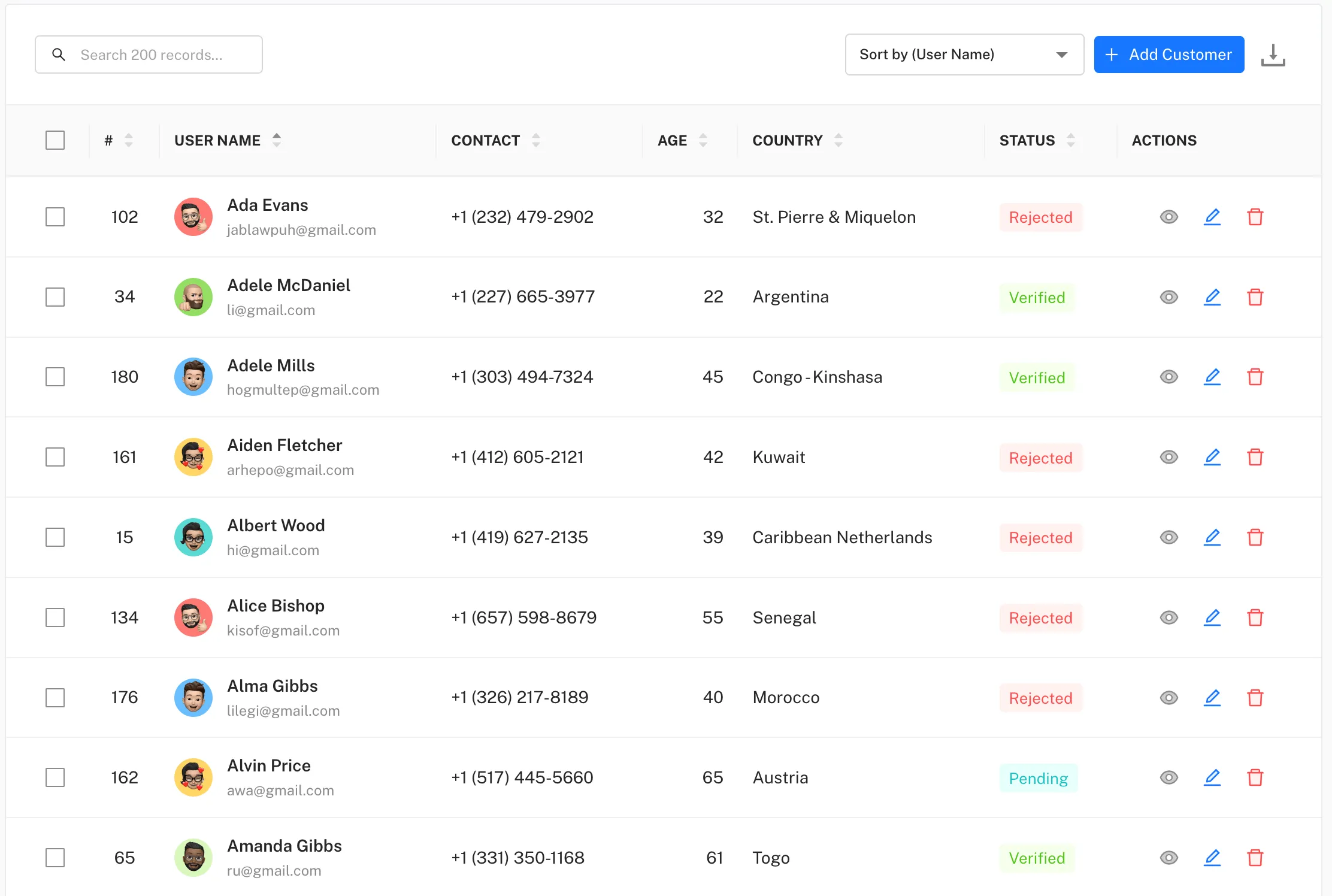The height and width of the screenshot is (896, 1332).
Task: Delete the Alvin Price row
Action: pyautogui.click(x=1255, y=777)
